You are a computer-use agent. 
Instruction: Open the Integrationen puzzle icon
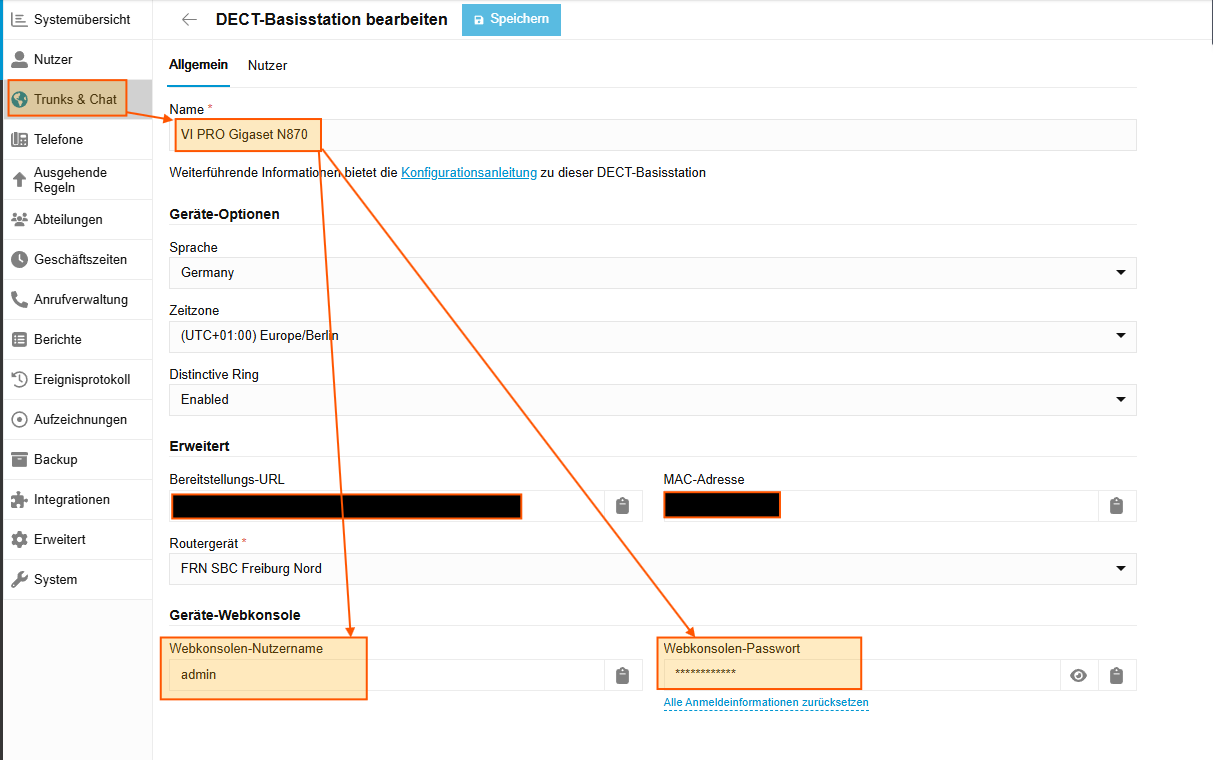pos(19,500)
